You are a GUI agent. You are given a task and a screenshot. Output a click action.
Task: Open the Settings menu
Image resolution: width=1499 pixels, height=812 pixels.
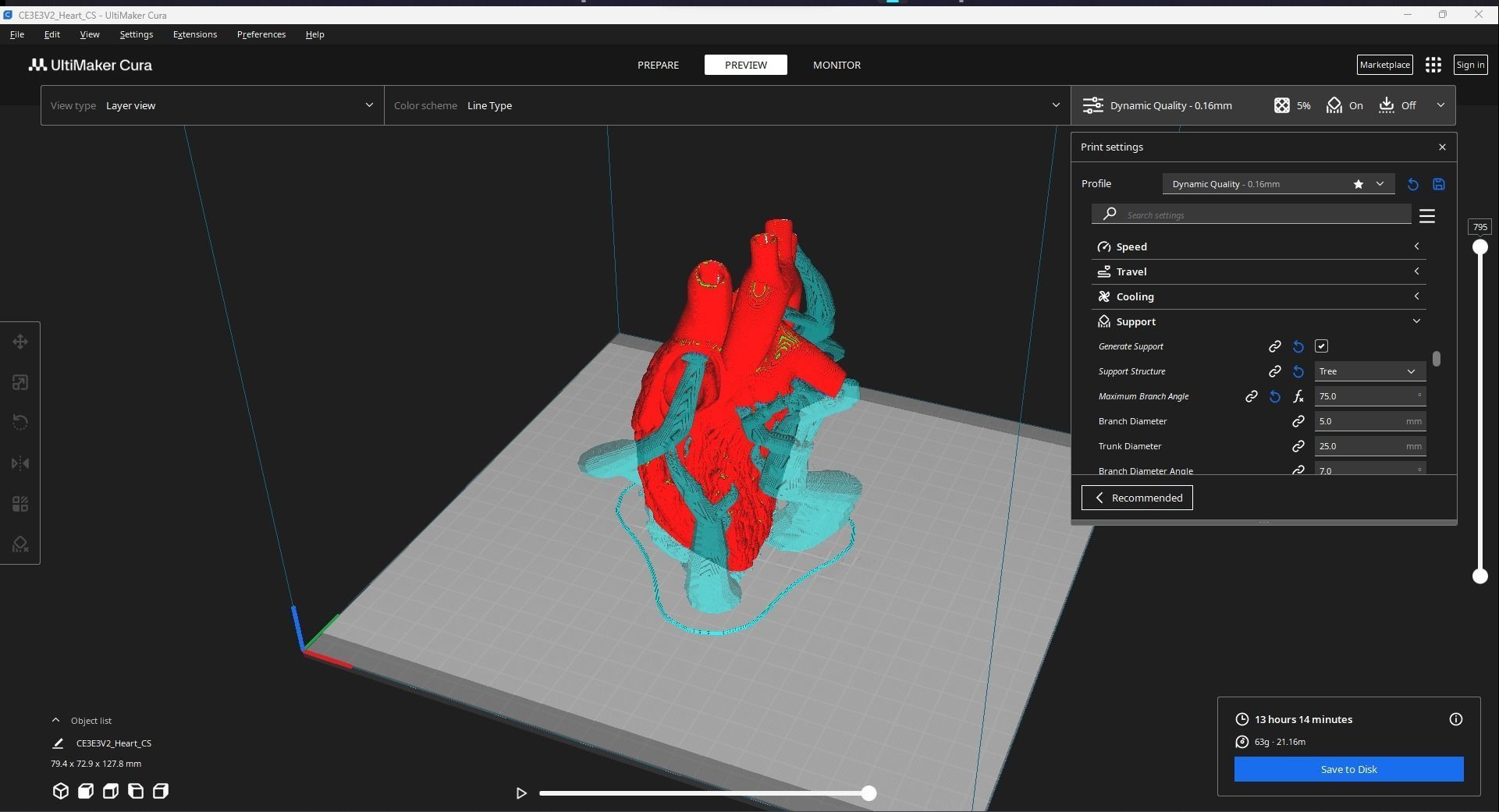point(137,34)
